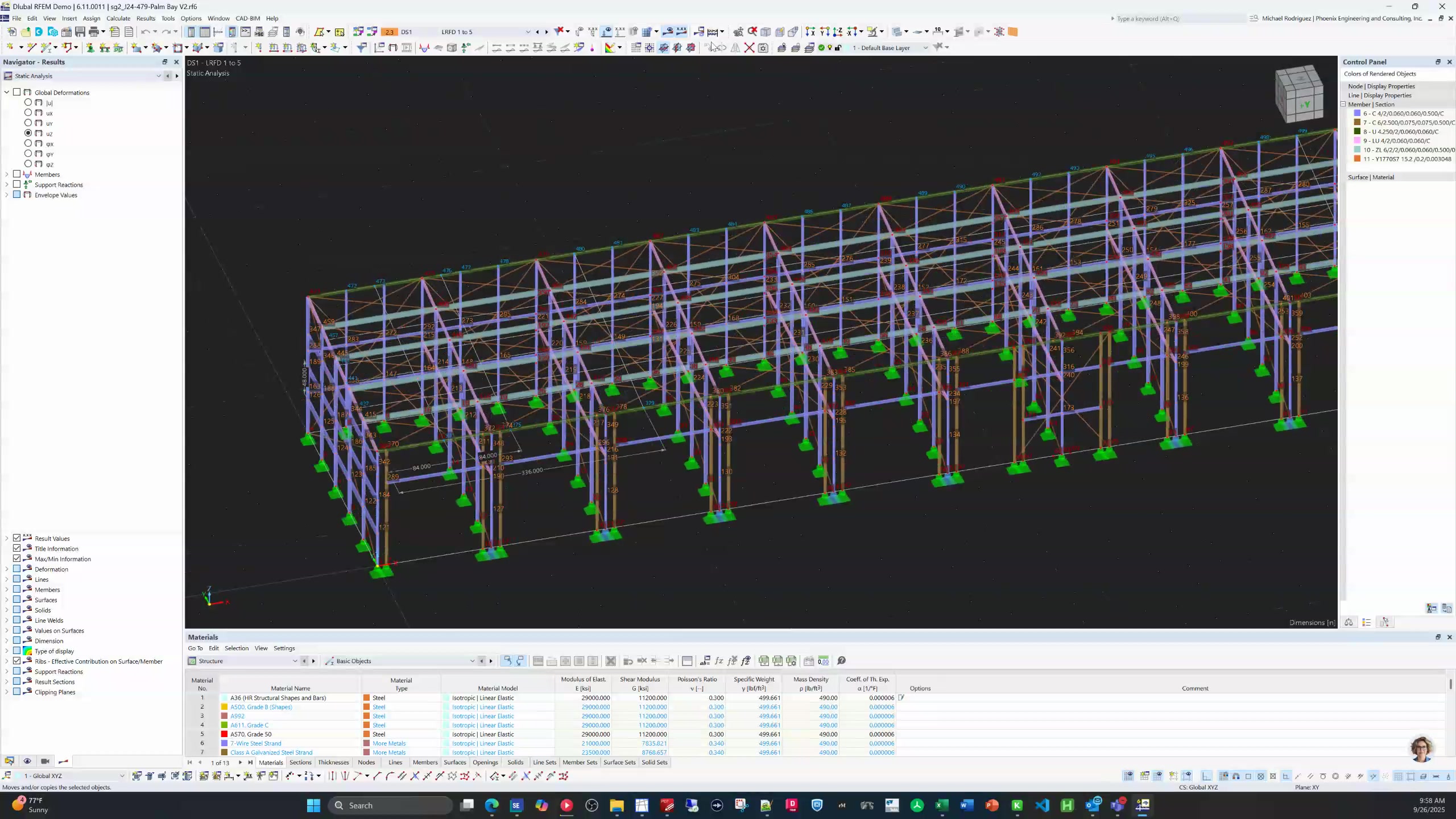Viewport: 1456px width, 819px height.
Task: Toggle the Support Reactions results checkbox
Action: tap(17, 185)
